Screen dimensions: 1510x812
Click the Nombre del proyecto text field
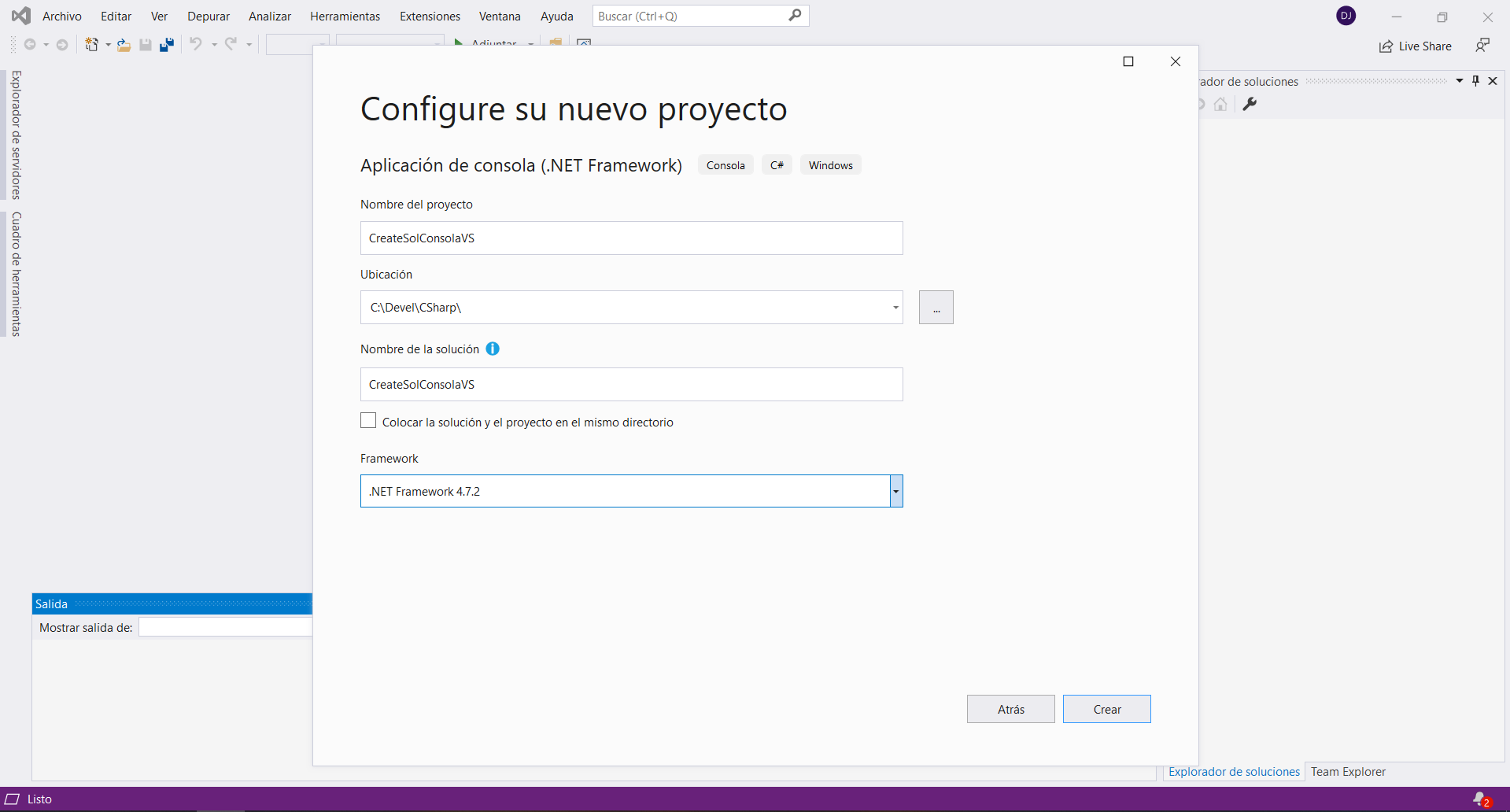point(631,238)
